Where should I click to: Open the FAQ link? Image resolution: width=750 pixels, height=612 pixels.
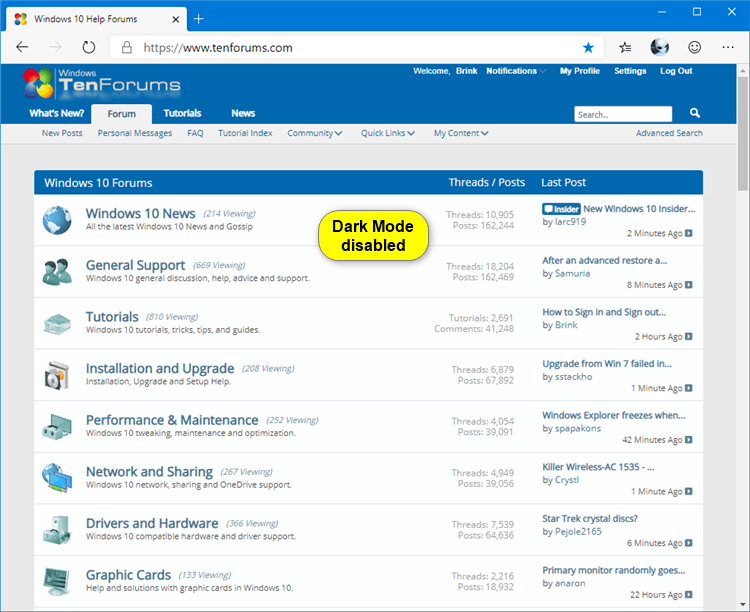[195, 133]
